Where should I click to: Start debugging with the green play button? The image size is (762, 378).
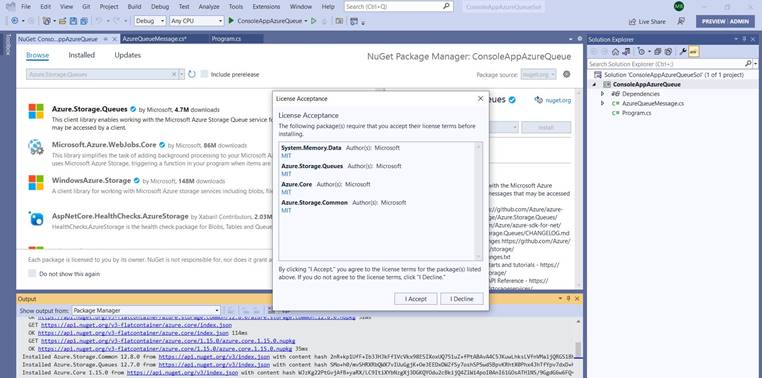(x=231, y=21)
